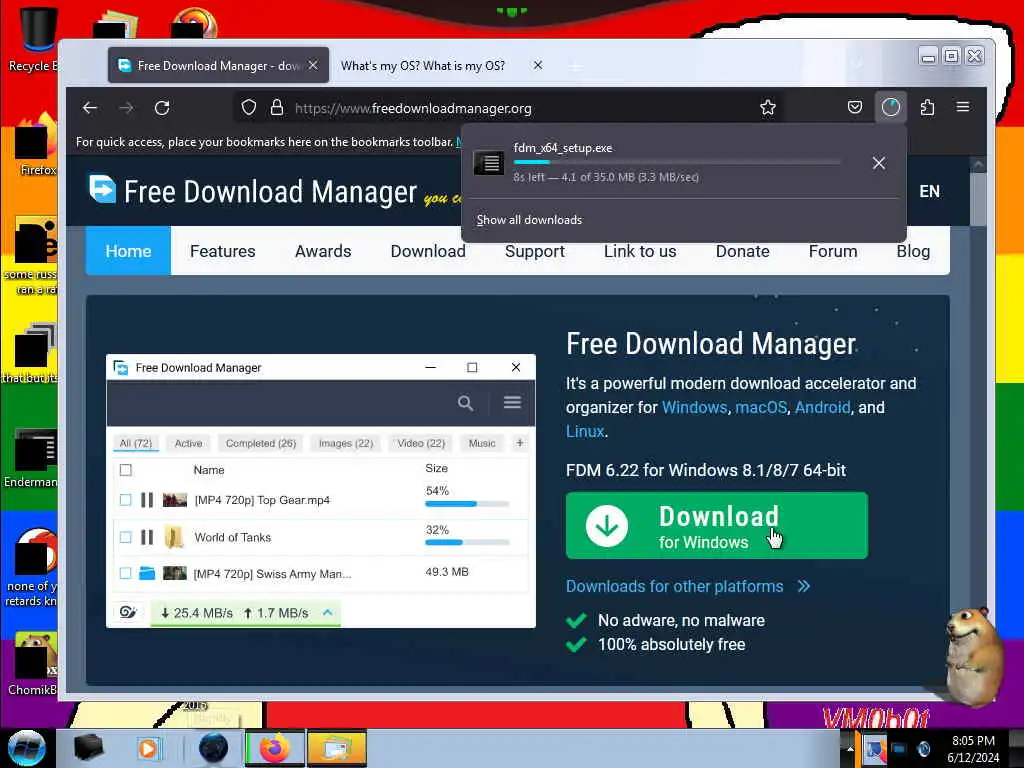The image size is (1024, 768).
Task: Tick the Swiss Army Man checkbox
Action: pyautogui.click(x=125, y=573)
